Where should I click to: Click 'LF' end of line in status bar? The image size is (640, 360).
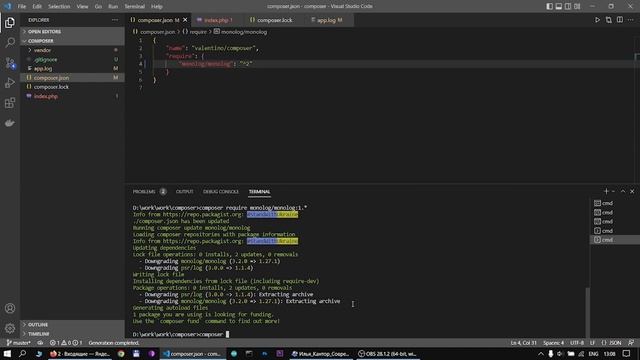pos(592,343)
